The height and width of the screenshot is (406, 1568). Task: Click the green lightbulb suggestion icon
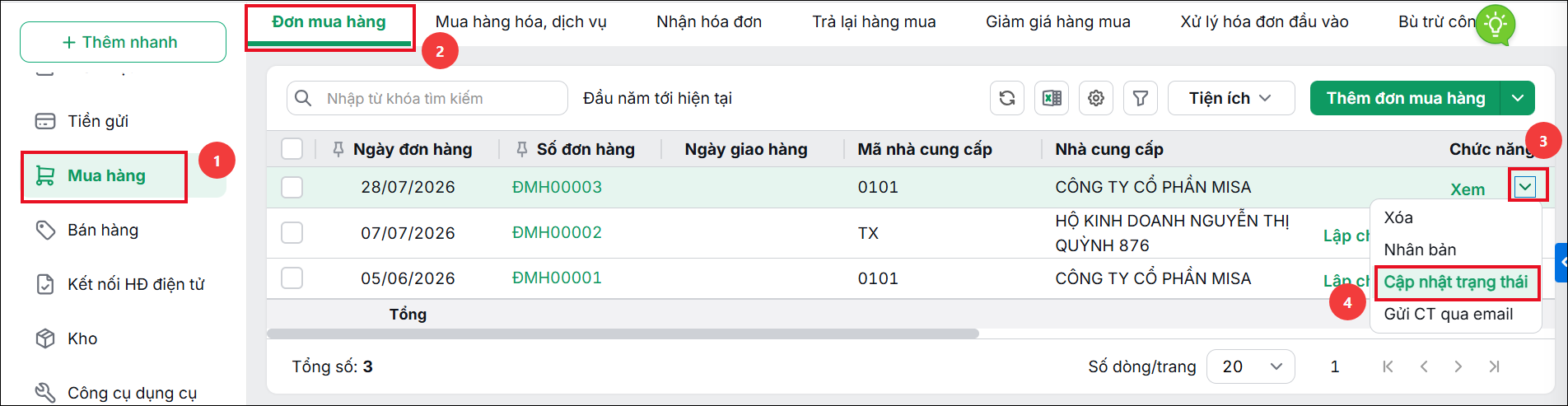point(1495,24)
